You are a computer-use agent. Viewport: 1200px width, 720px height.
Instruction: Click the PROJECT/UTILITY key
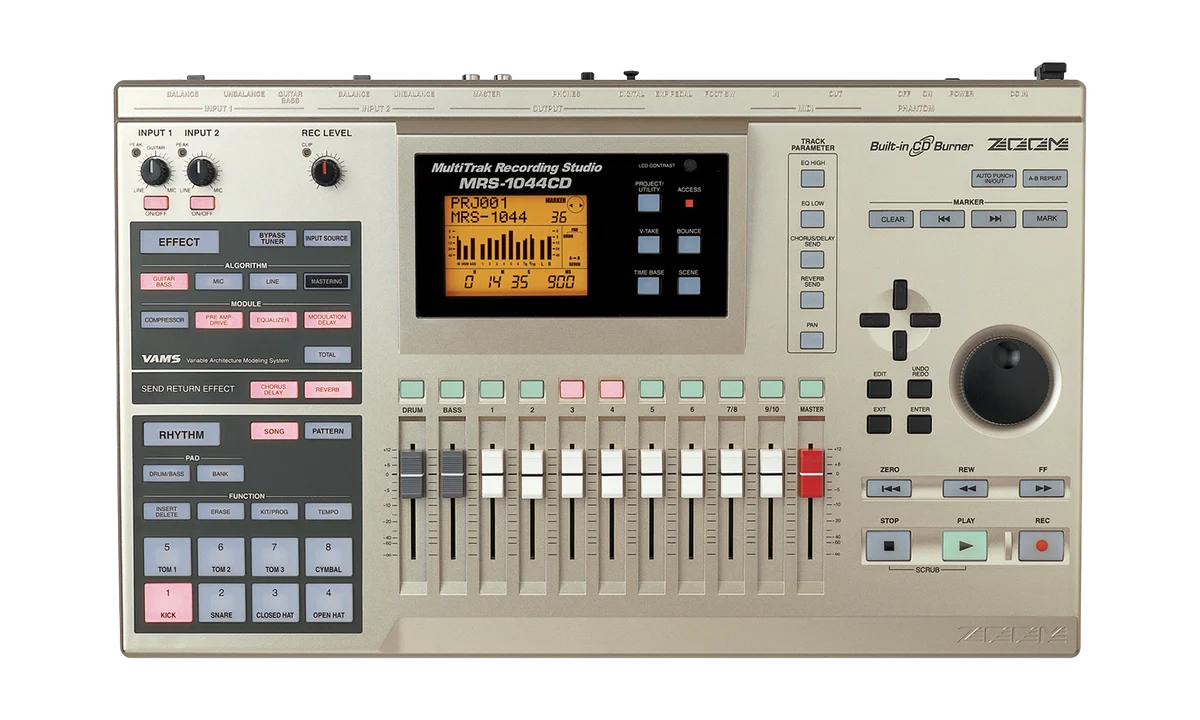[649, 203]
